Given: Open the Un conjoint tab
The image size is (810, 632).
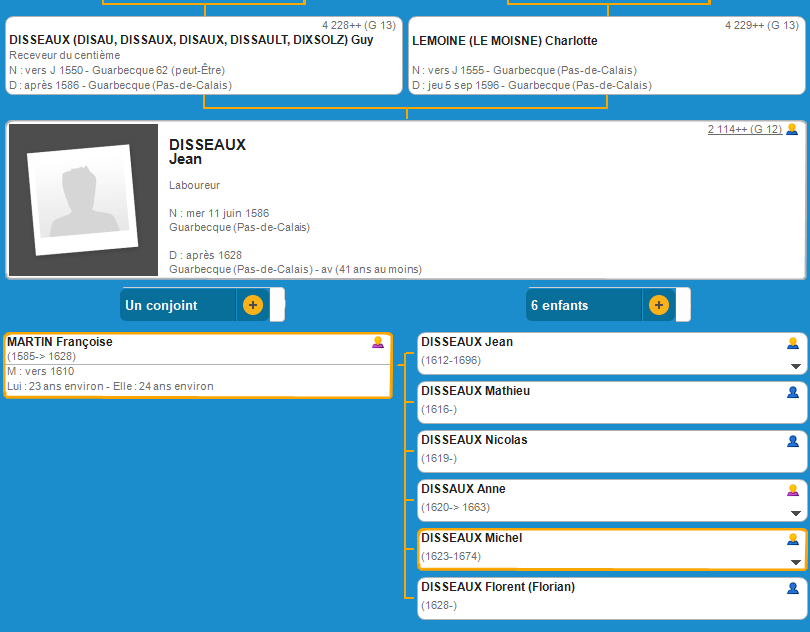Looking at the screenshot, I should coord(177,305).
